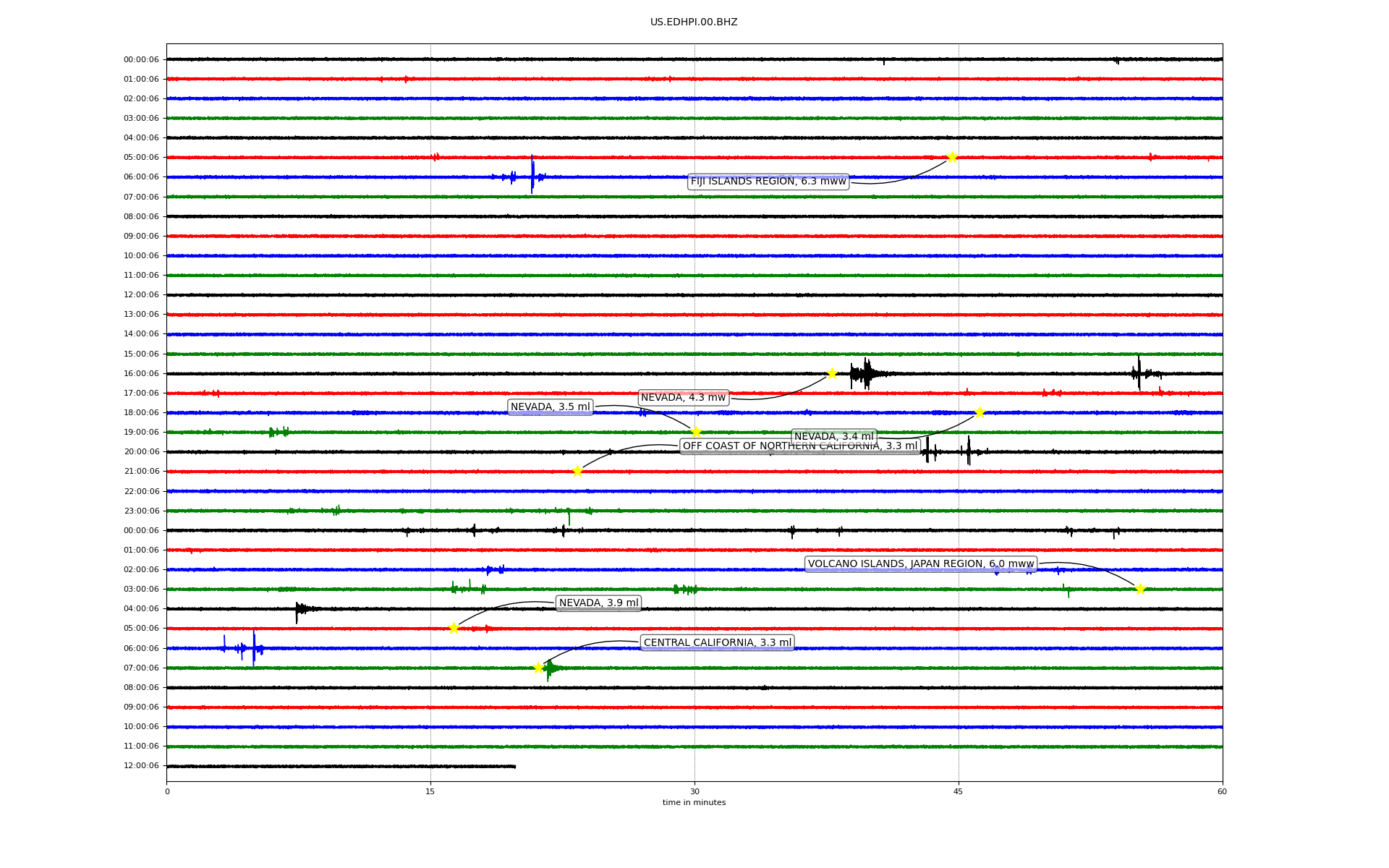This screenshot has width=1389, height=868.
Task: Click the Nevada 3.9 ml star marker
Action: tap(454, 628)
